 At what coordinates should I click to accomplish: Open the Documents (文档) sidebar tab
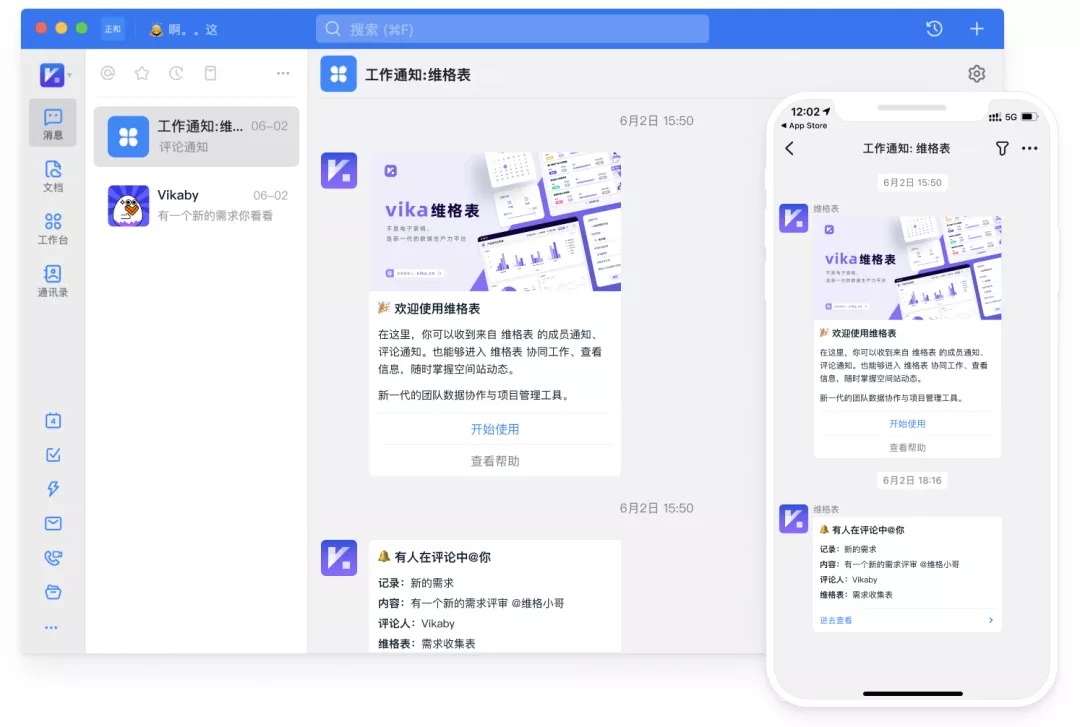pyautogui.click(x=52, y=176)
